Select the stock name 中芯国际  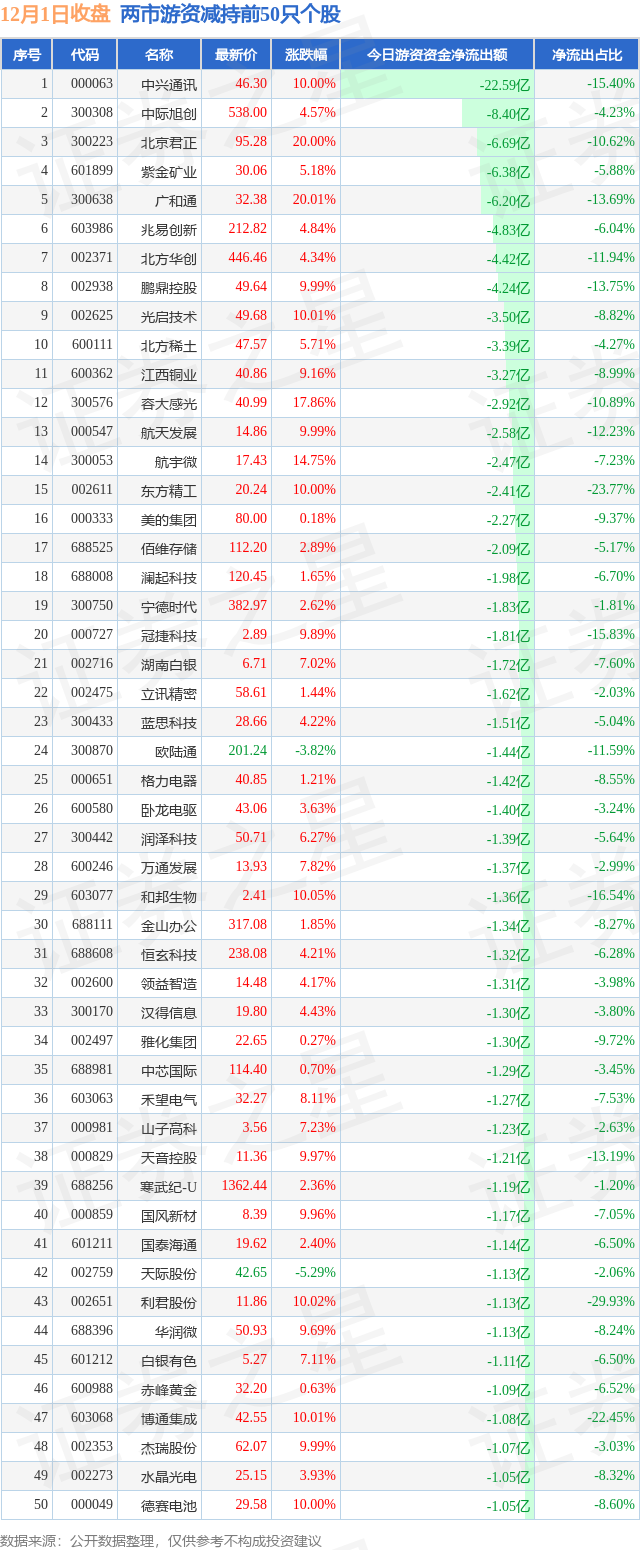tap(169, 1070)
